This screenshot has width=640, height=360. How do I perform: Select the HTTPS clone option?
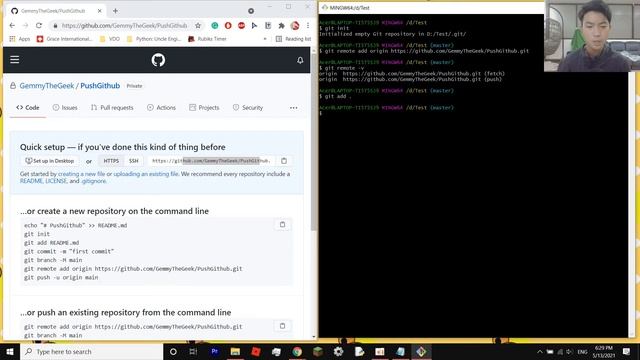[111, 161]
